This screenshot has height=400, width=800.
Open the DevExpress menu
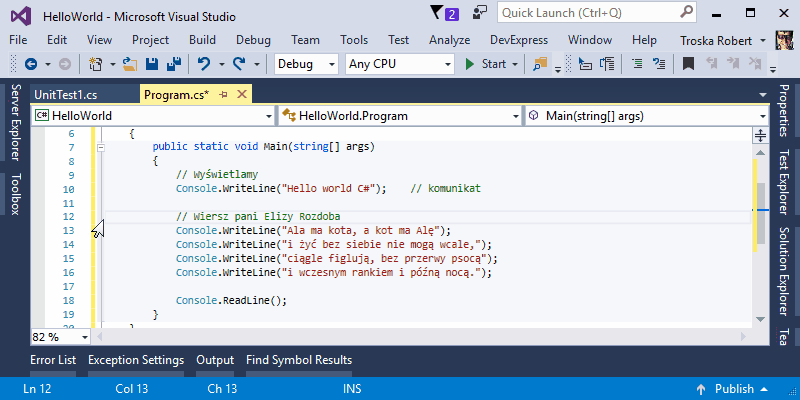[x=519, y=40]
